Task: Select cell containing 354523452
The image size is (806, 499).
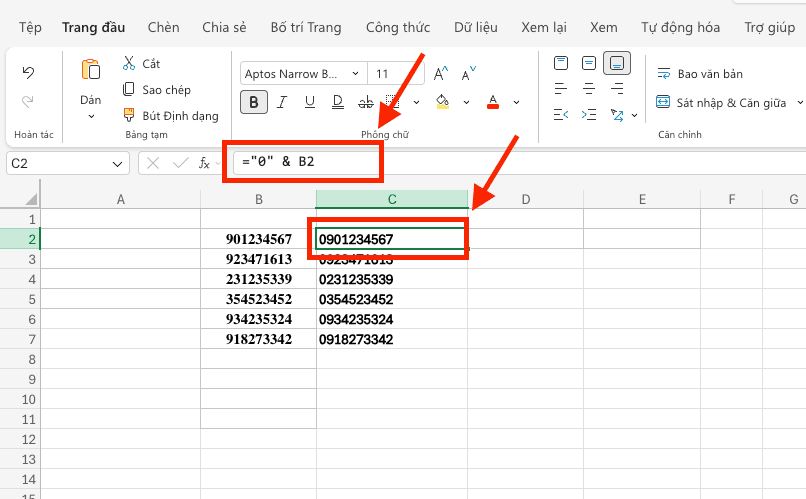Action: 259,299
